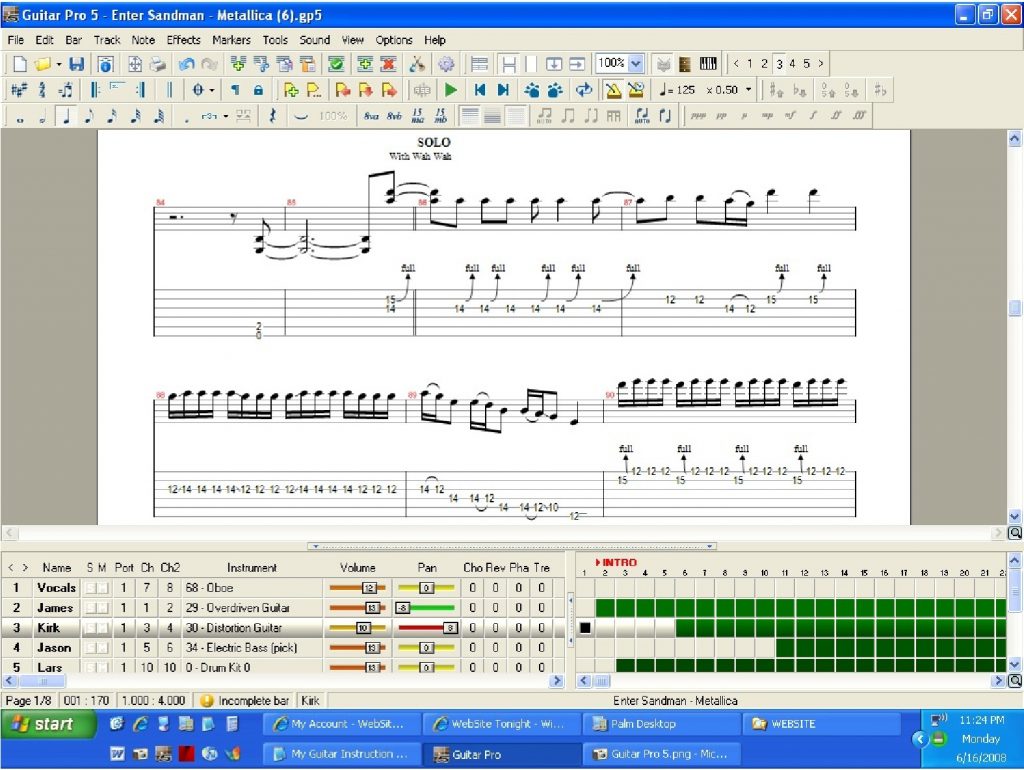The height and width of the screenshot is (770, 1024).
Task: Expand the tuplet dropdown arrow
Action: (225, 116)
